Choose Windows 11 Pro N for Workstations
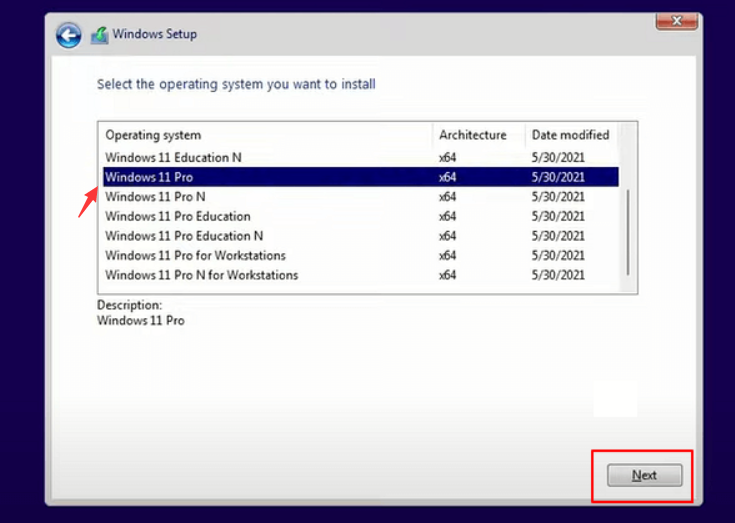735x523 pixels. [201, 275]
